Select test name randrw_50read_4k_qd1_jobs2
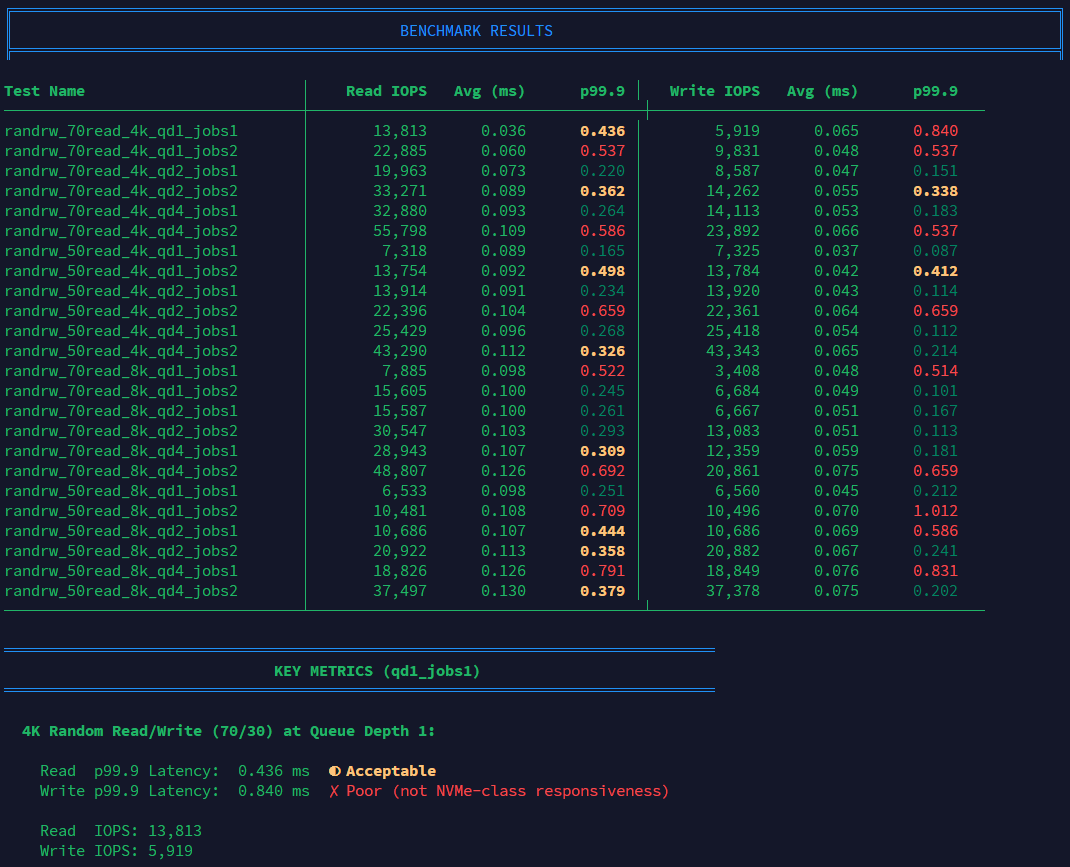The width and height of the screenshot is (1070, 867). tap(121, 271)
